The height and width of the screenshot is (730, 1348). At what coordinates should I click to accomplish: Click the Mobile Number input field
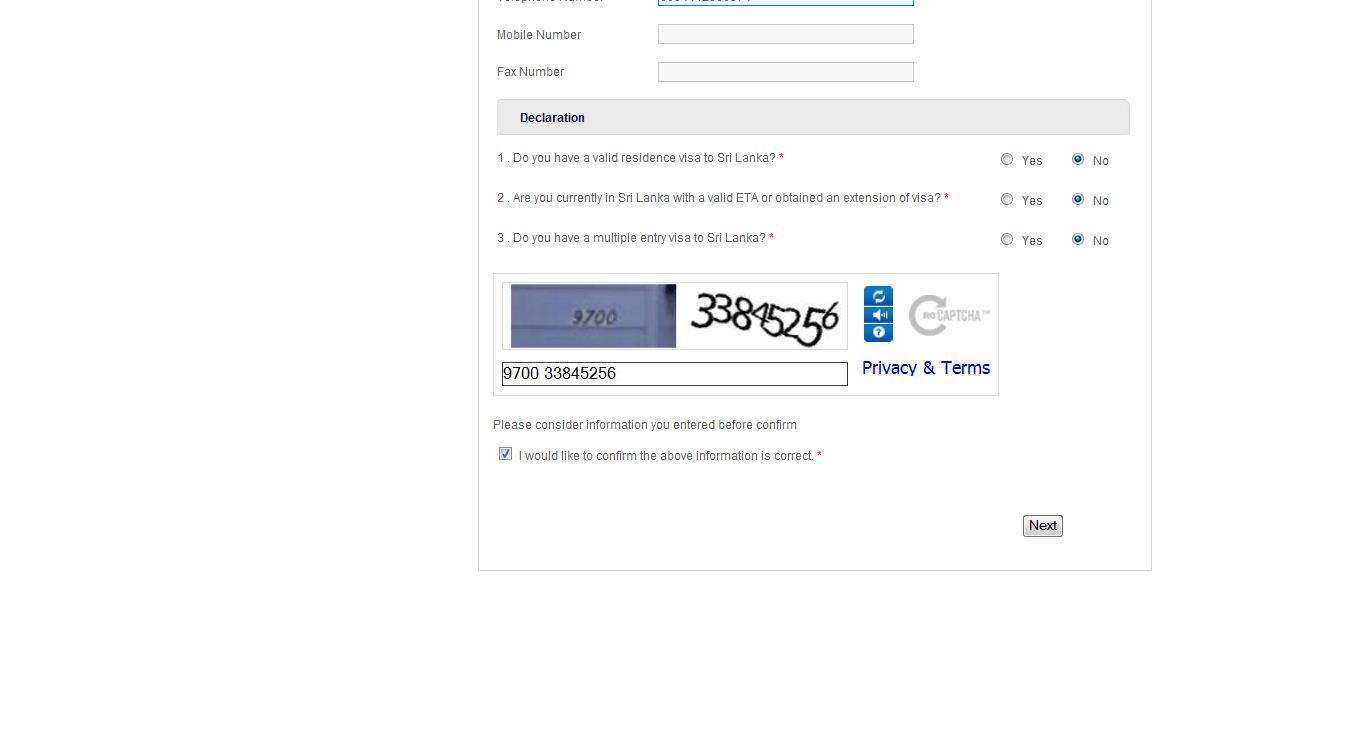tap(786, 34)
